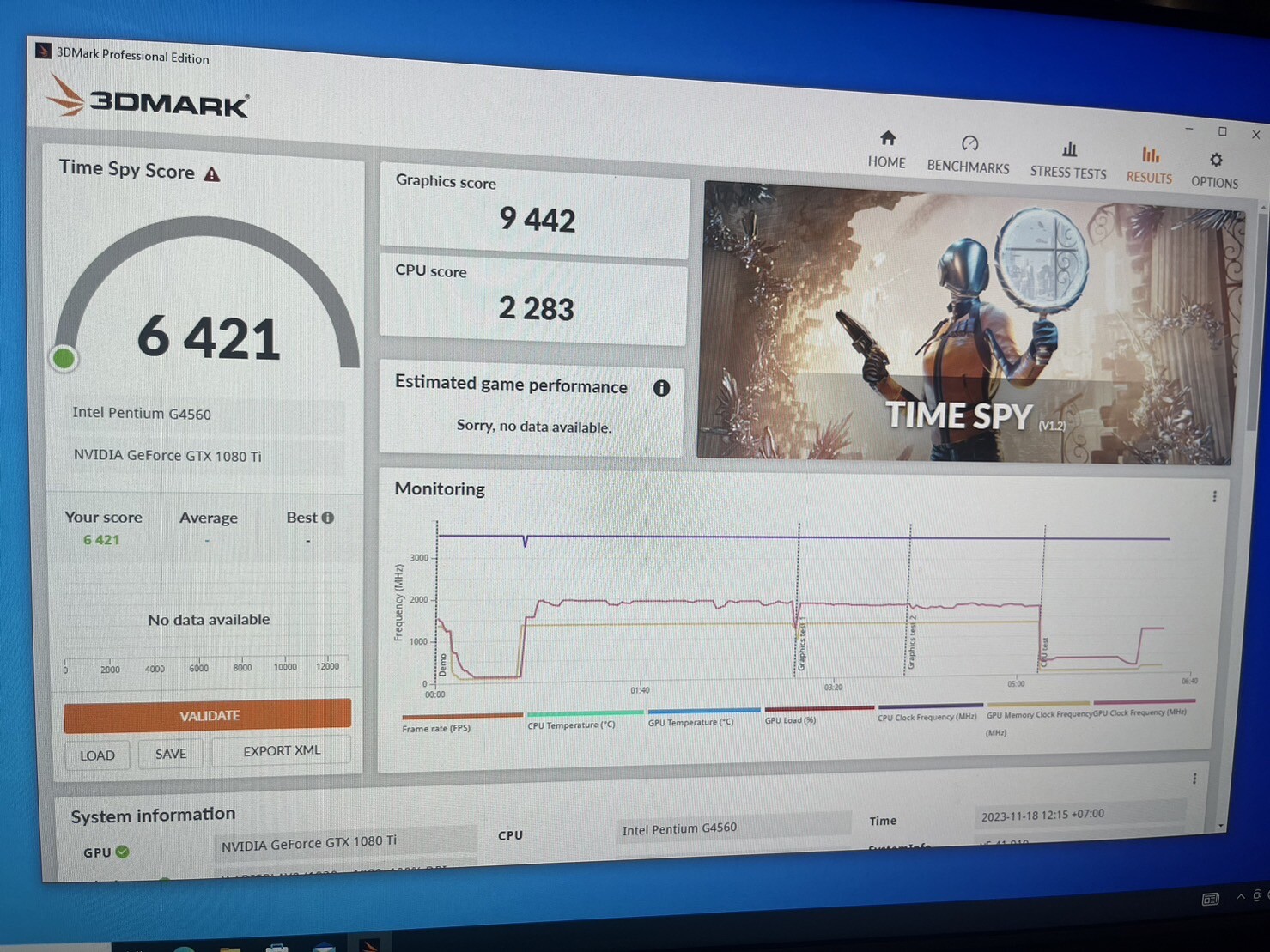Open Stress Tests chart icon
This screenshot has width=1270, height=952.
pos(1069,149)
